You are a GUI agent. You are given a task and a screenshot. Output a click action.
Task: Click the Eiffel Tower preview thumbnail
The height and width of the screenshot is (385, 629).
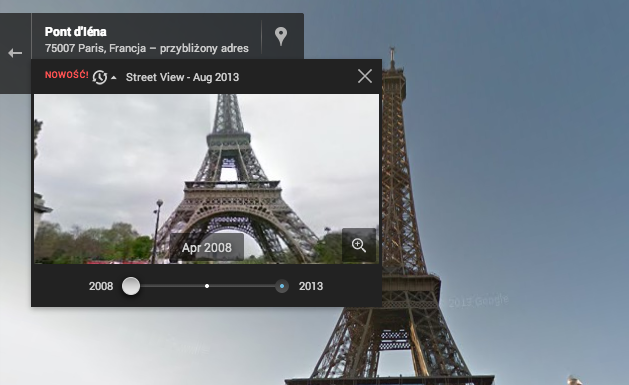[x=206, y=179]
